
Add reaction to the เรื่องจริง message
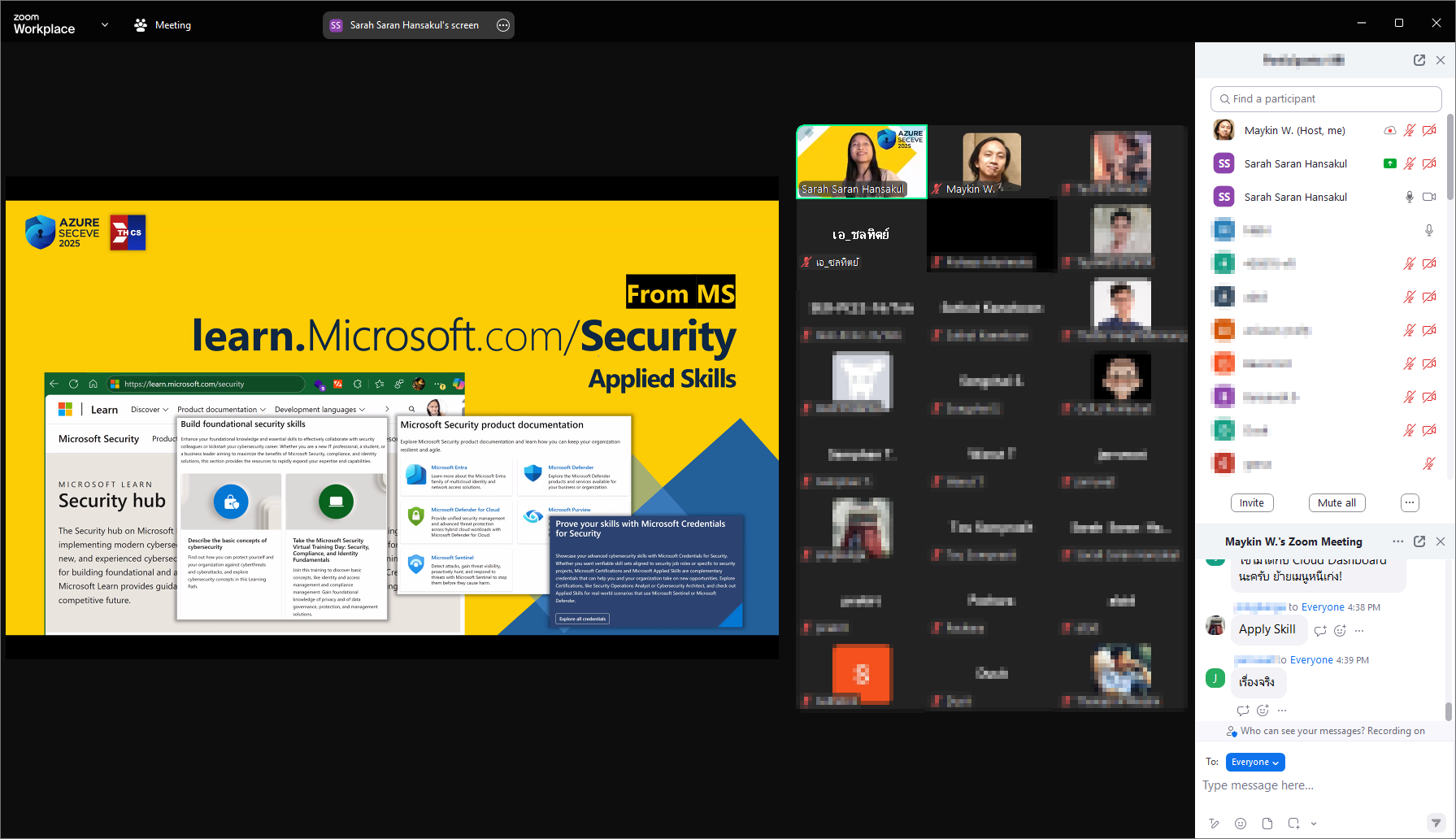[1263, 710]
